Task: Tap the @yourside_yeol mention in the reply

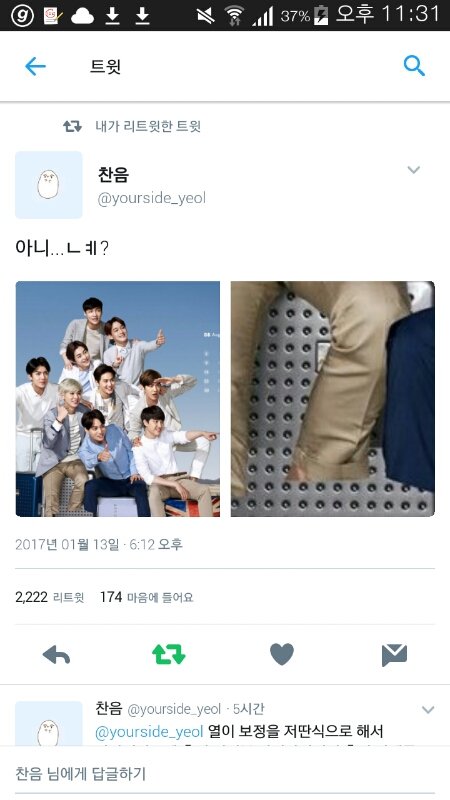Action: [149, 732]
